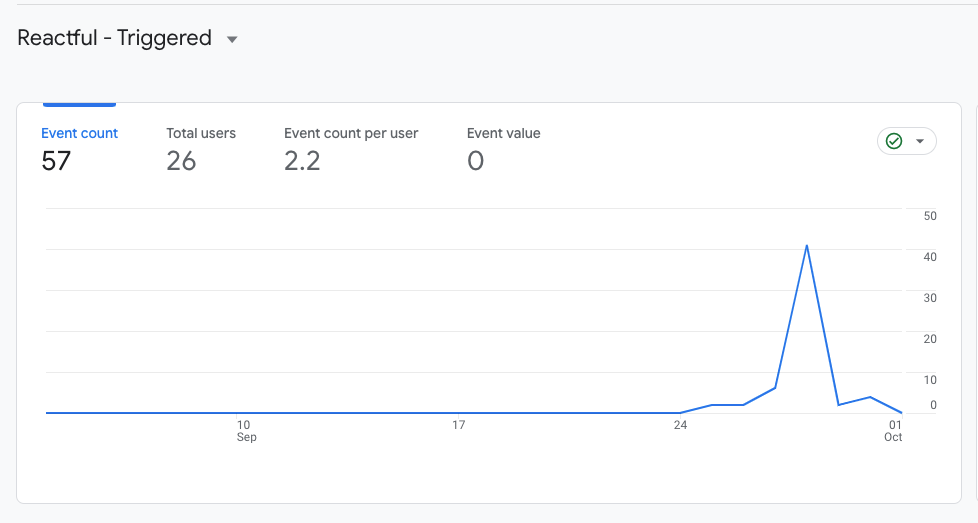Expand the data quality indicator dropdown arrow

[919, 142]
